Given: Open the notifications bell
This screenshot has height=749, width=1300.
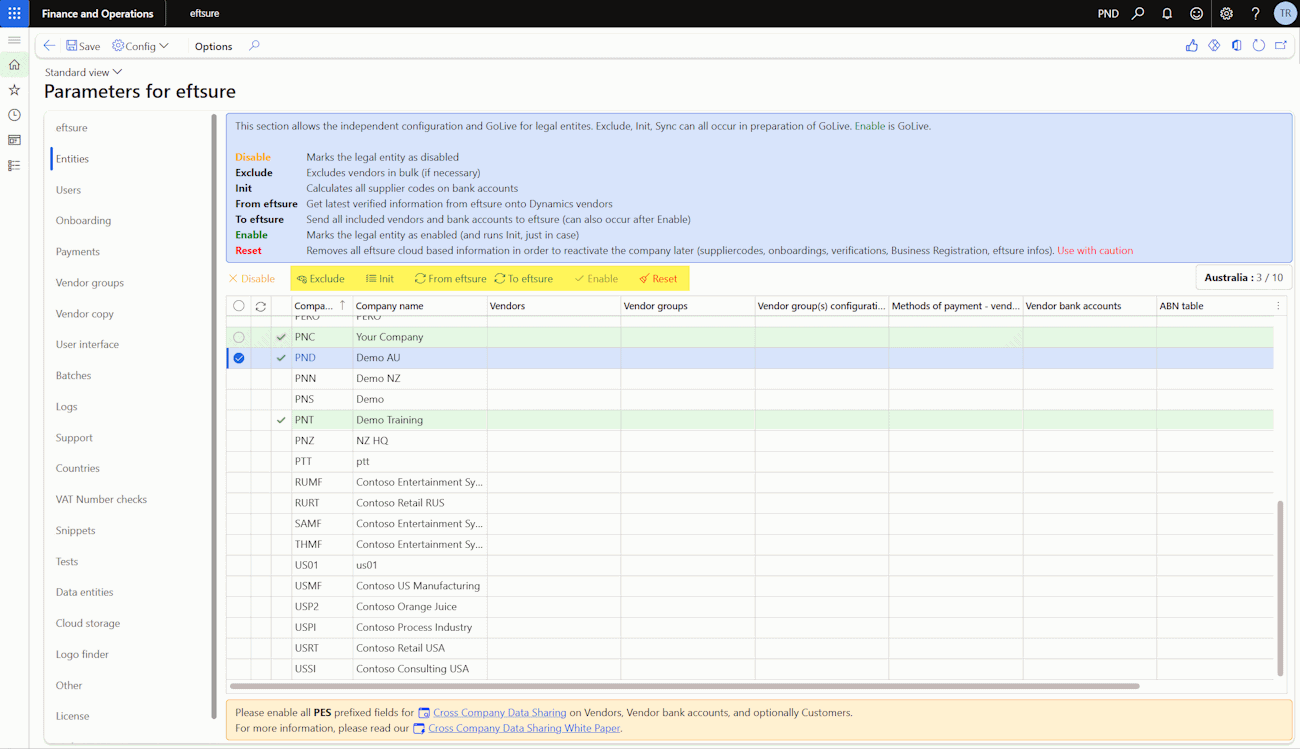Looking at the screenshot, I should 1167,14.
